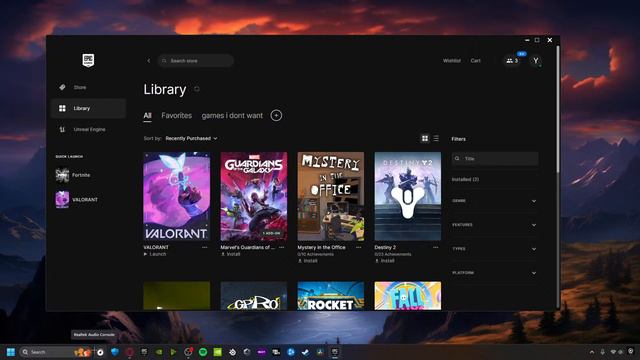Open the Mystery in the Office cover
The image size is (640, 360).
(331, 196)
